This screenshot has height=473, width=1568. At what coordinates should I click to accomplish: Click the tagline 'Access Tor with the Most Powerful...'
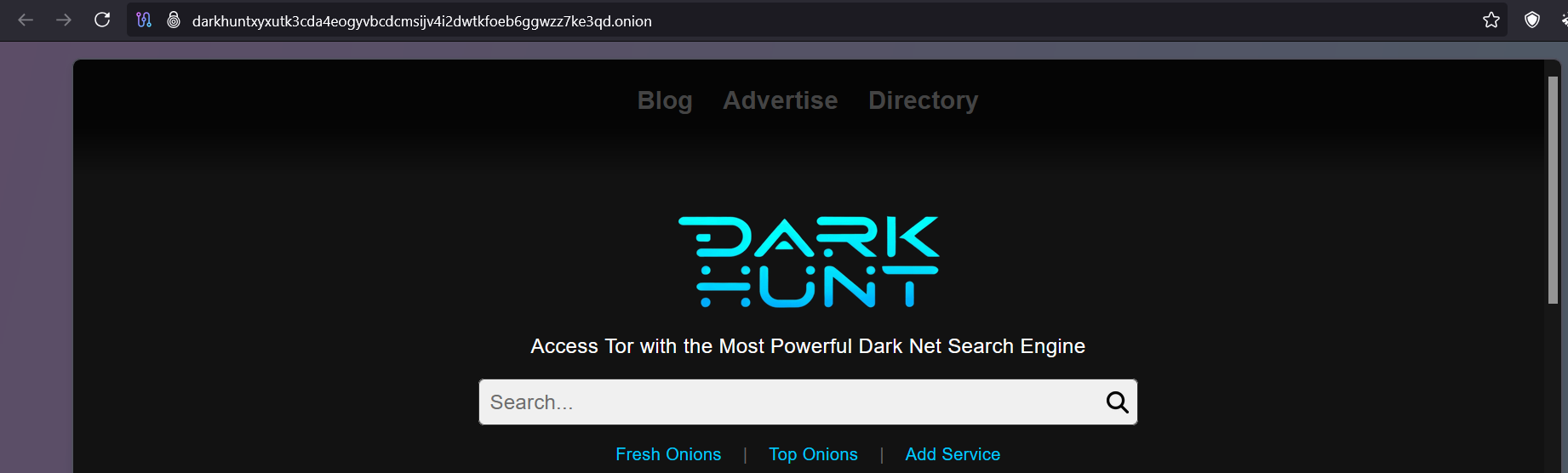click(x=808, y=346)
